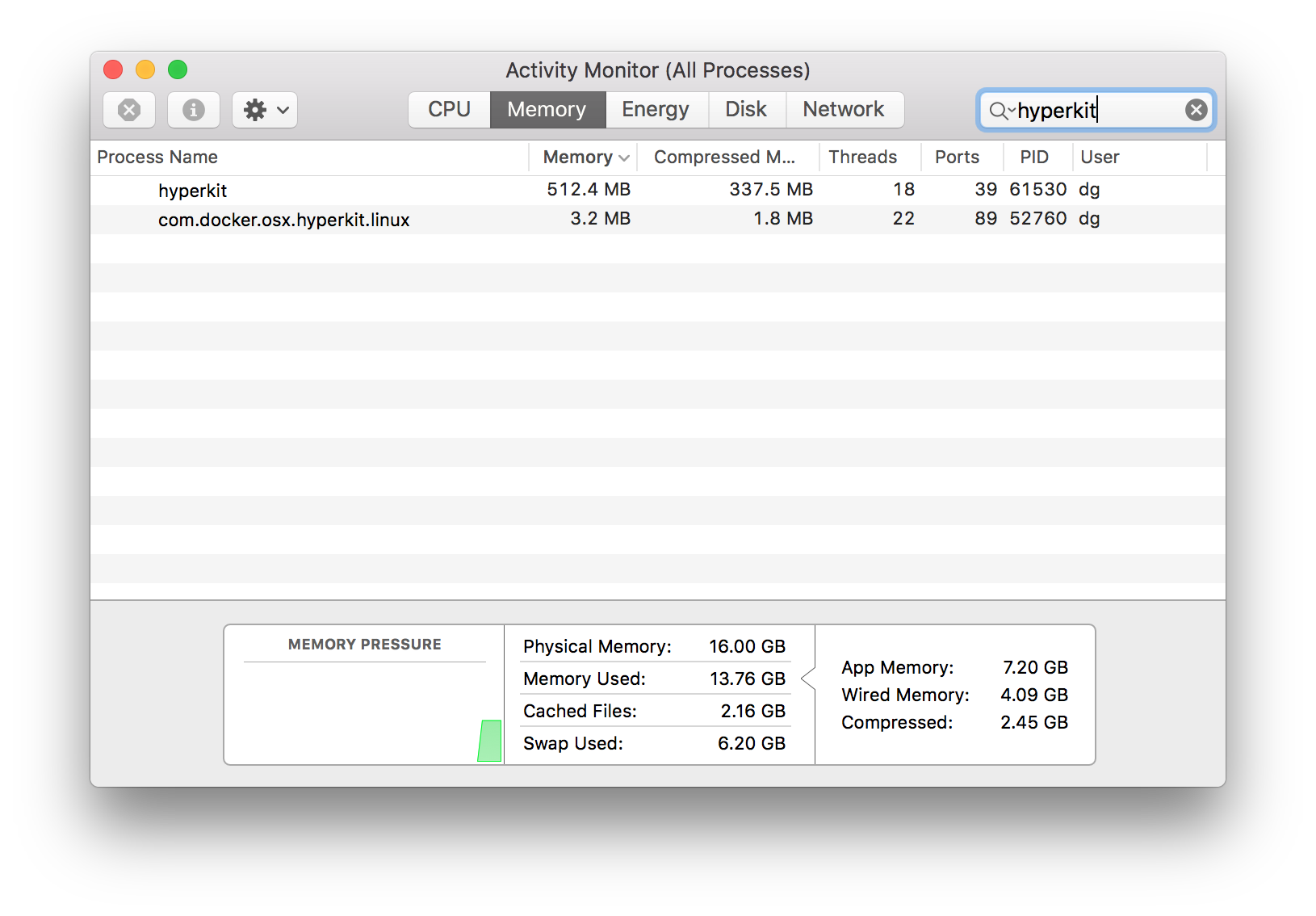Select the hyperkit process row
Screen dimensions: 1316x916
point(658,191)
